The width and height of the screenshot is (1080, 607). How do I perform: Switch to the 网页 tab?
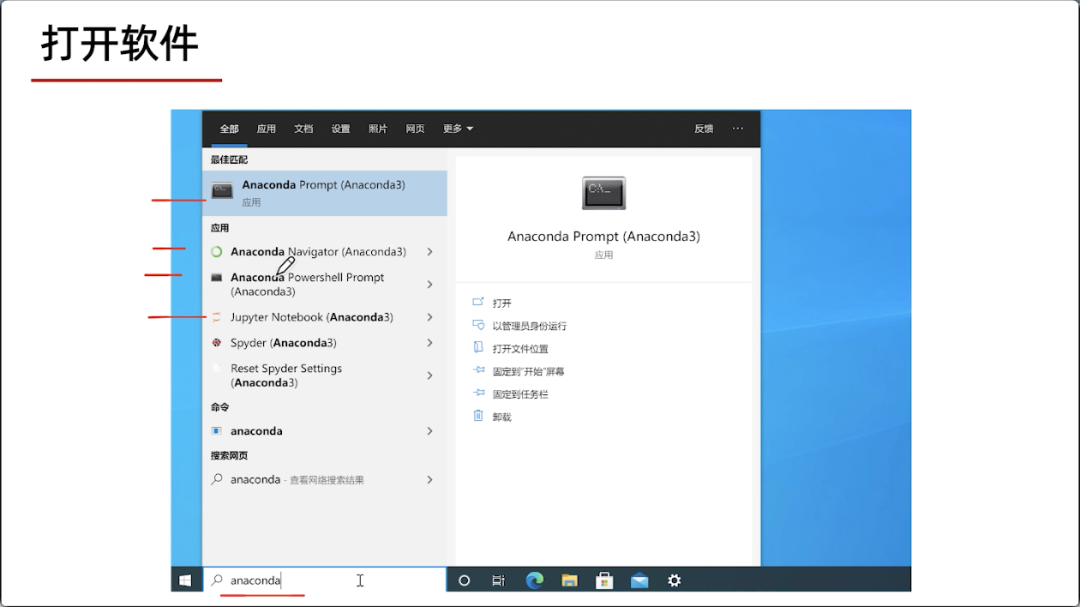pyautogui.click(x=415, y=129)
